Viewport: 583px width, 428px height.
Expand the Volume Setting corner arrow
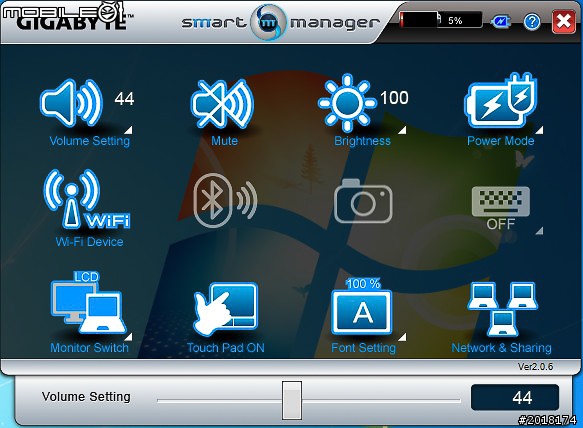[128, 130]
